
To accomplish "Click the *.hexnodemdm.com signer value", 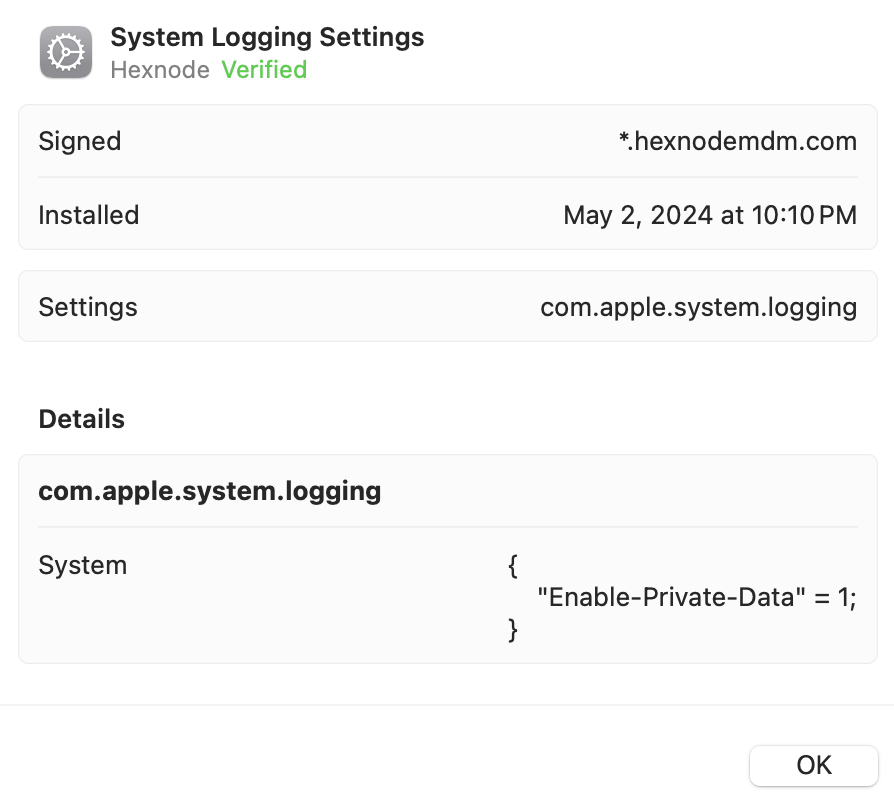I will (x=738, y=141).
